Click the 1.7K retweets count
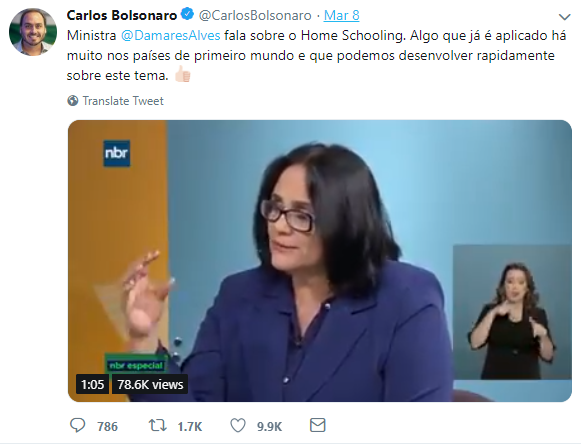581x446 pixels. pos(190,426)
